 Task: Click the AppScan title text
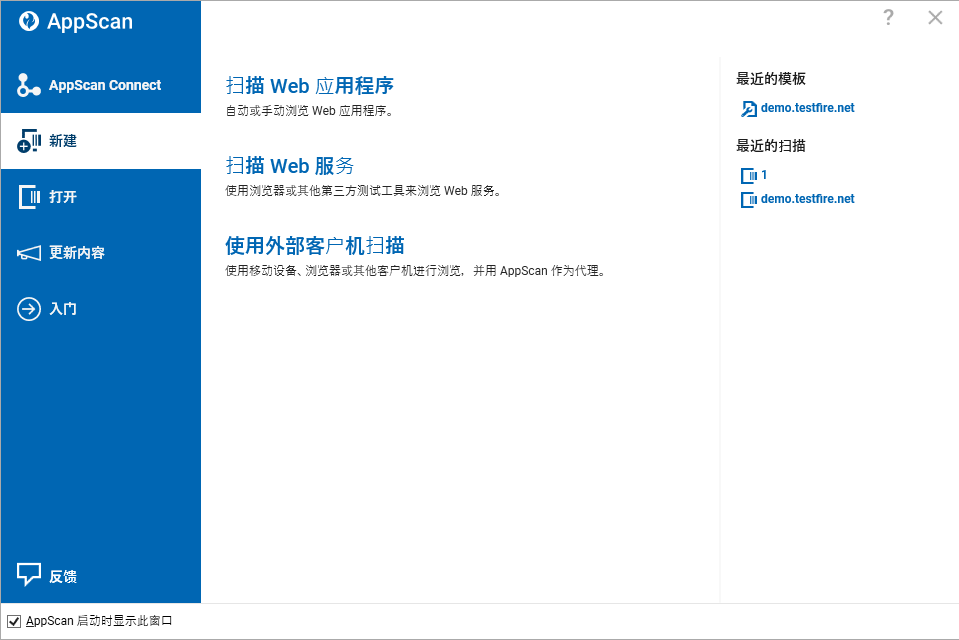click(90, 21)
